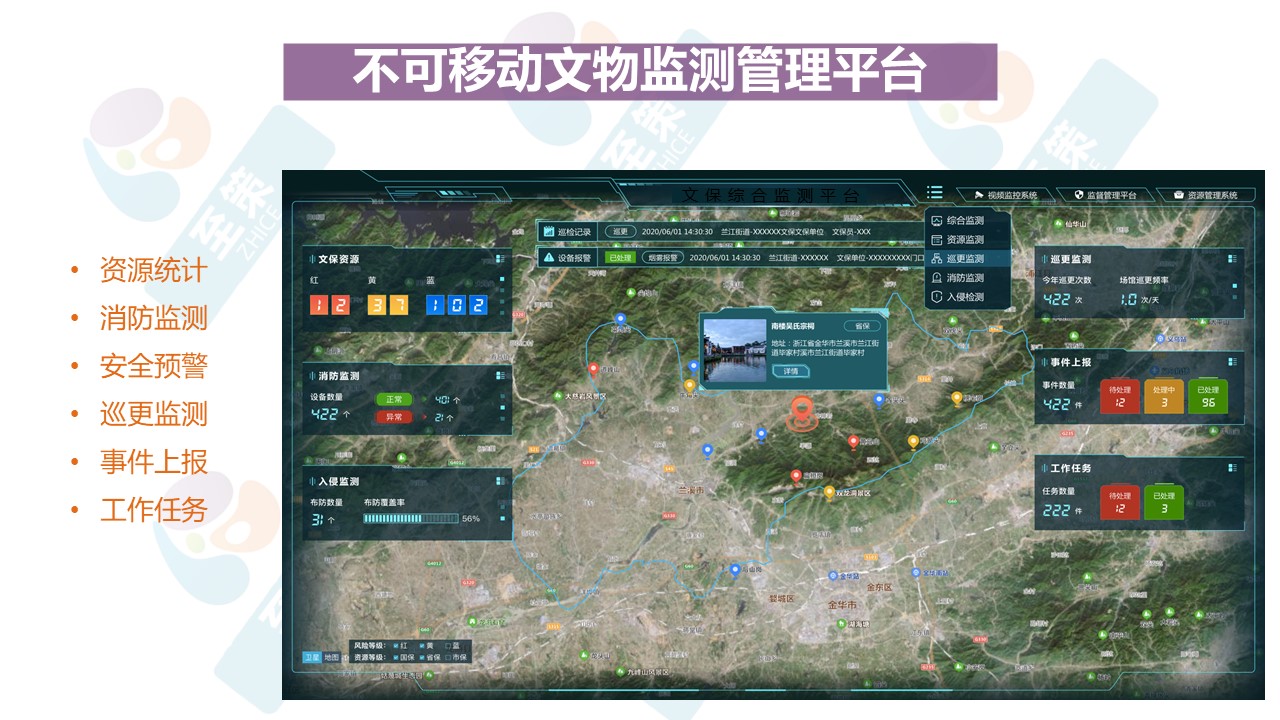The height and width of the screenshot is (720, 1280).
Task: Click the 已处理 status on 设备报警 bar
Action: tap(620, 255)
